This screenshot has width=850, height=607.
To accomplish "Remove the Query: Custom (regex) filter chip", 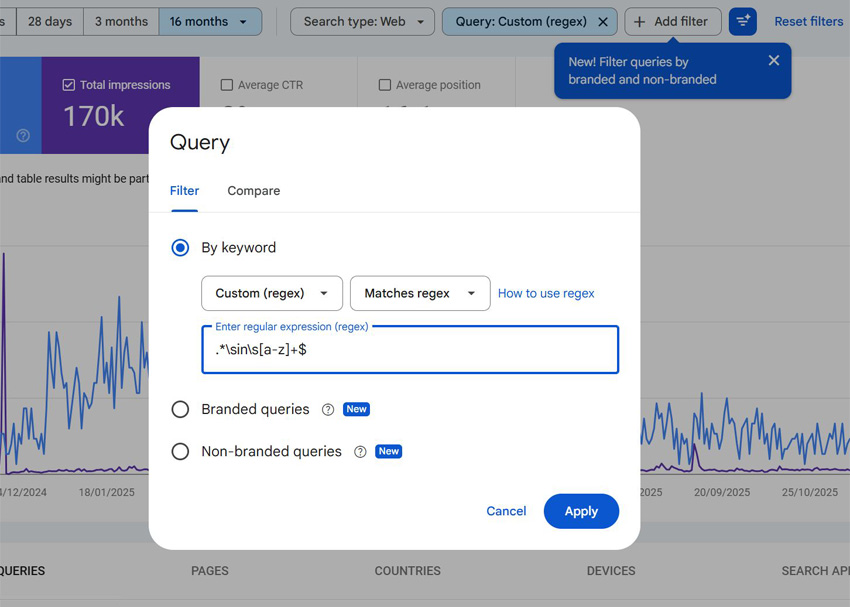I will click(x=602, y=22).
